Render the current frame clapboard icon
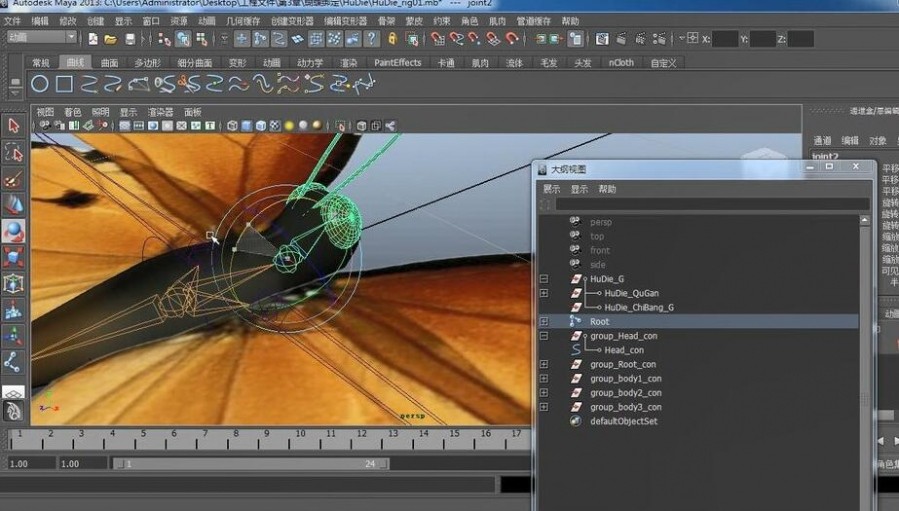Image resolution: width=899 pixels, height=511 pixels. [x=622, y=39]
